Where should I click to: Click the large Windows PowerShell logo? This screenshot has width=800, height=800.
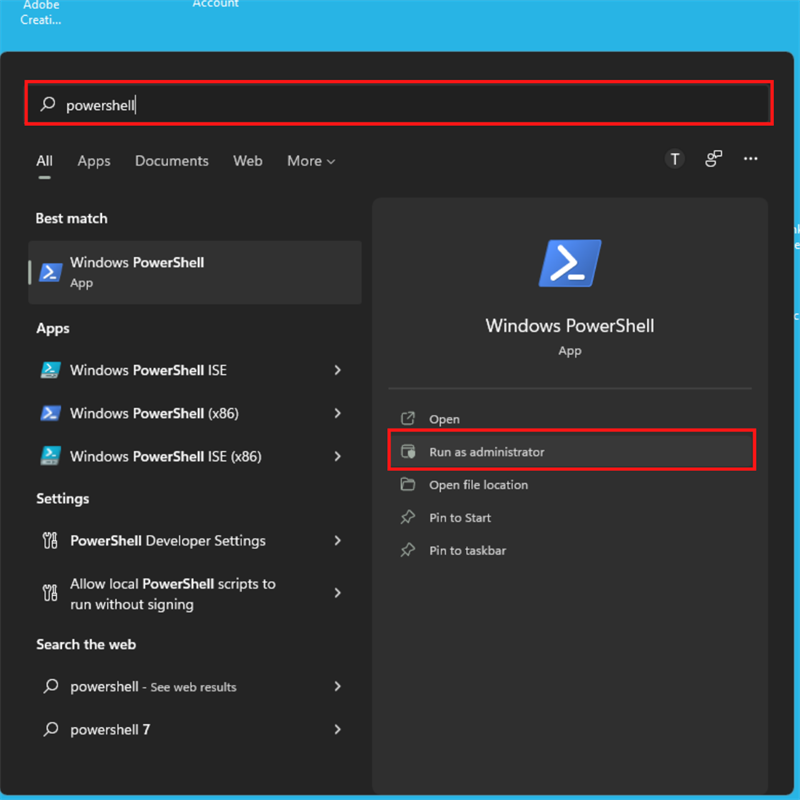tap(570, 263)
